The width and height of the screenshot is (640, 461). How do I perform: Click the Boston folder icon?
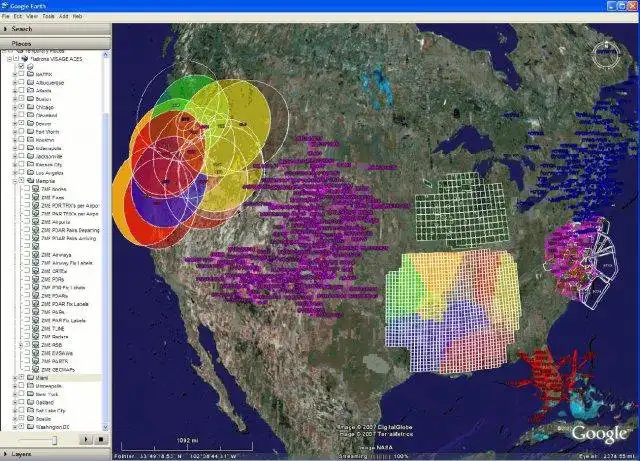[x=31, y=99]
